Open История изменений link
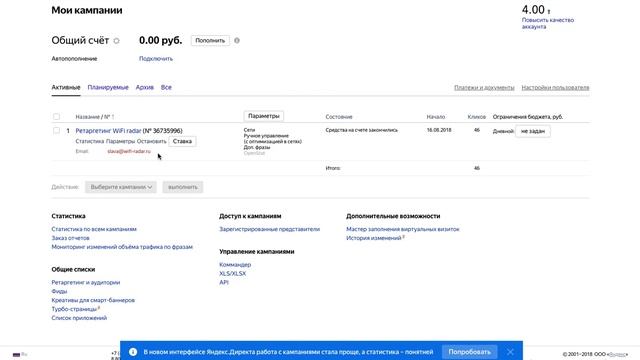The height and width of the screenshot is (360, 640). point(374,238)
